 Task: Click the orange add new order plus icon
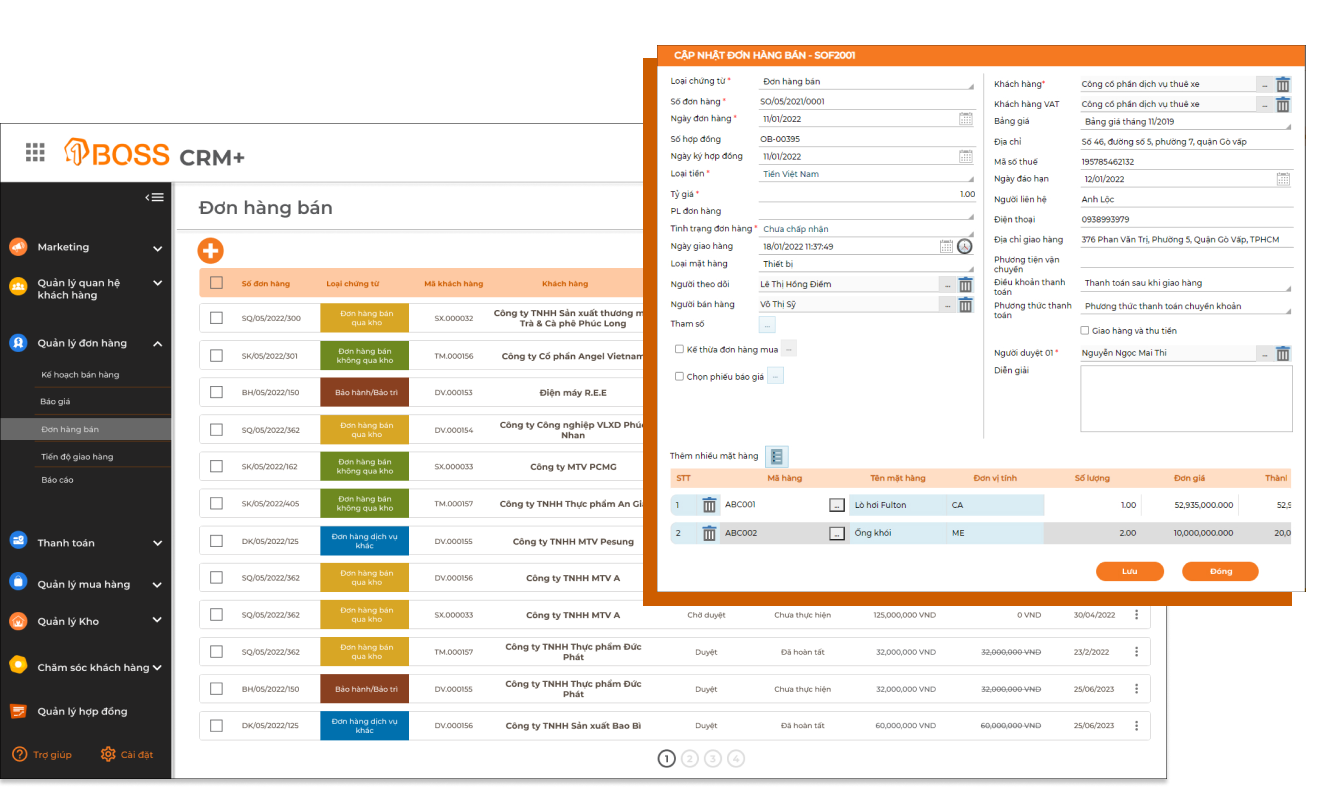(x=210, y=251)
